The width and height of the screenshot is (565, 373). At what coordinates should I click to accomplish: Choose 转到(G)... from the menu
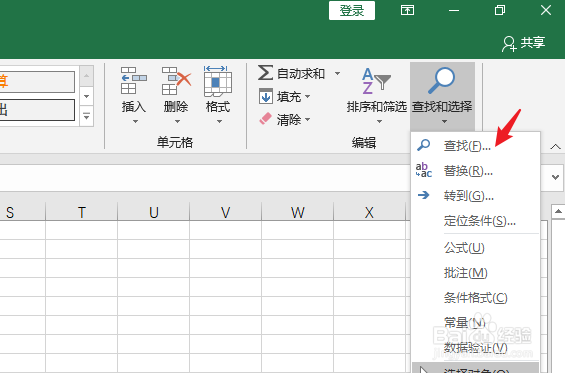click(475, 196)
